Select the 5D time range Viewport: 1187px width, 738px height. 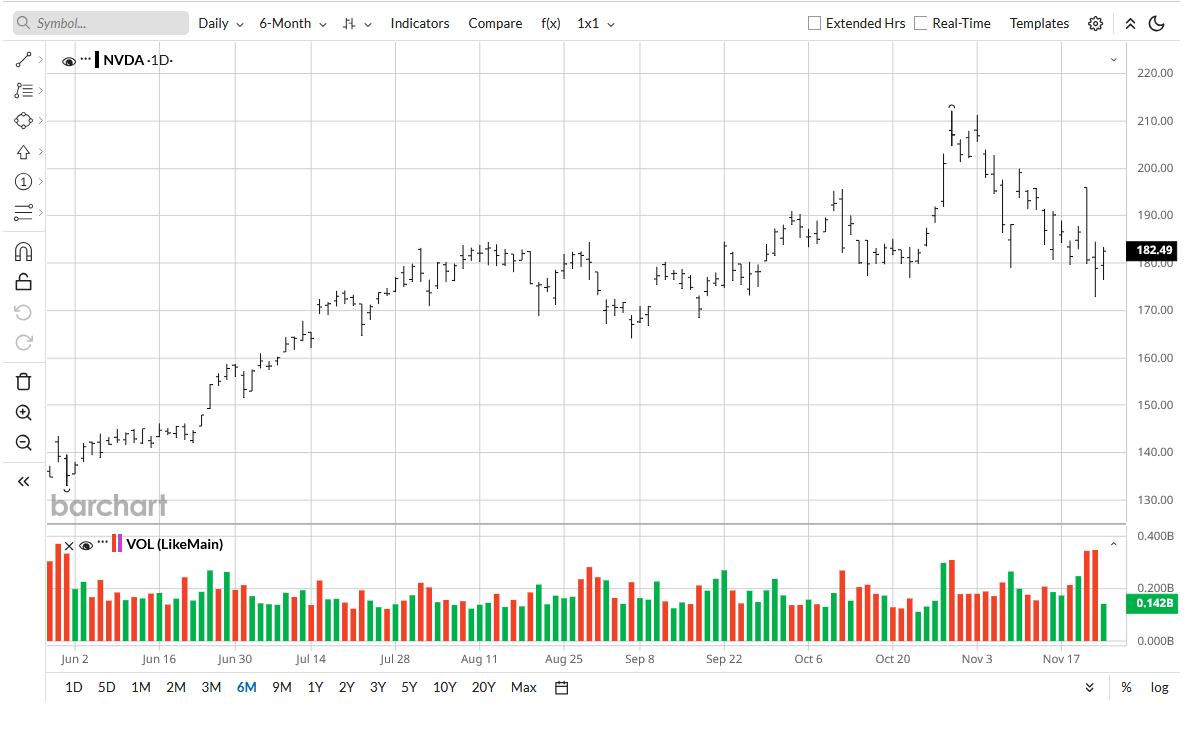pyautogui.click(x=107, y=688)
